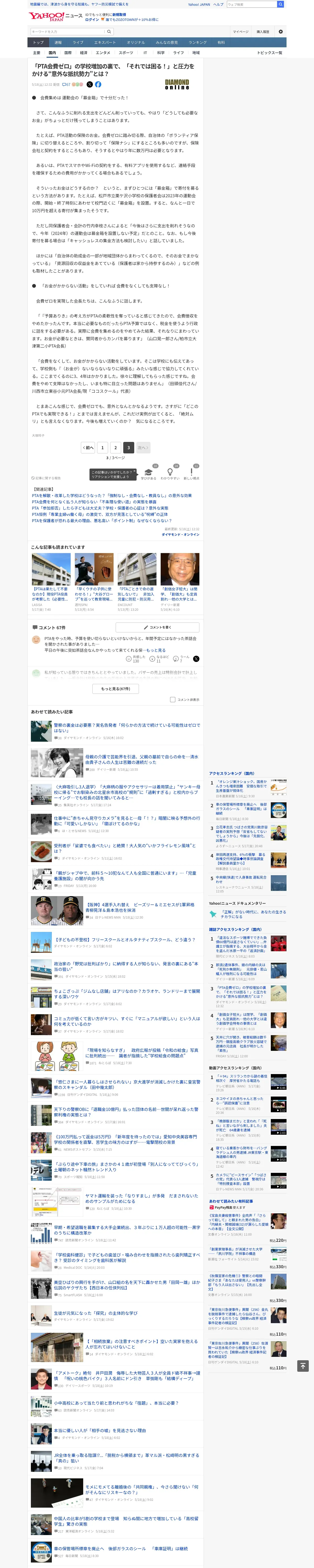This screenshot has height=1568, width=314.
Task: Click the ログイン link
Action: click(x=92, y=20)
